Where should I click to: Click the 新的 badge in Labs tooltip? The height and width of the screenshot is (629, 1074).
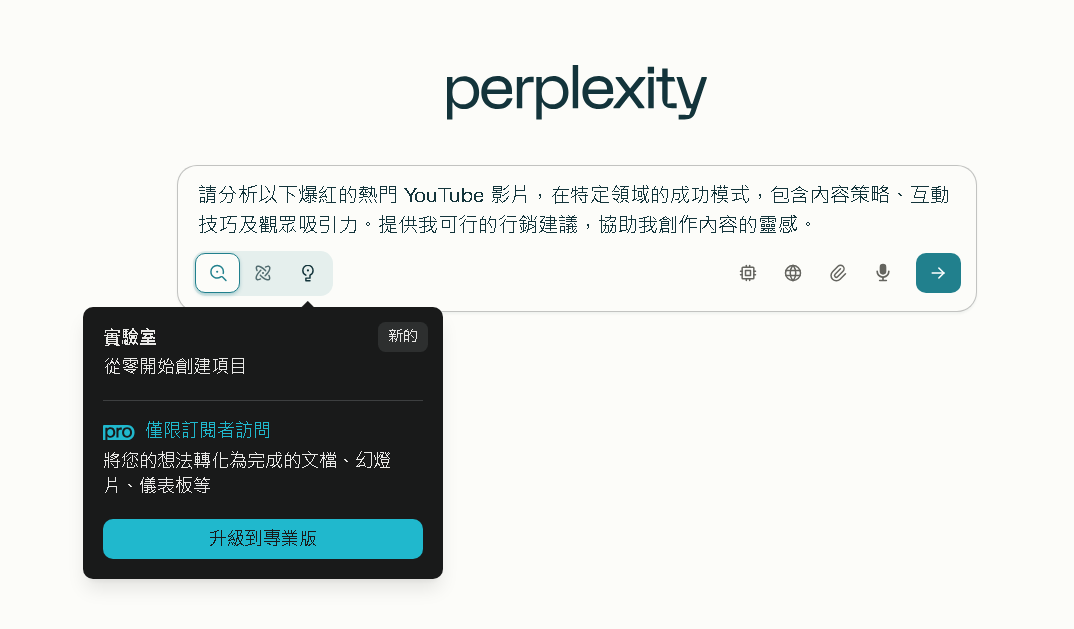coord(403,336)
